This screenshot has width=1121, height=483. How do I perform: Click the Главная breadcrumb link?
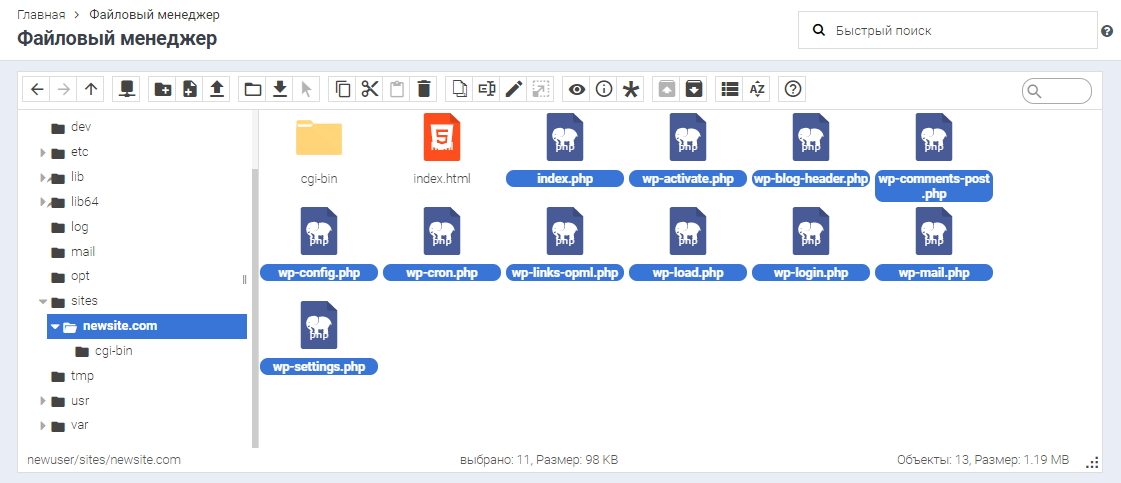pyautogui.click(x=41, y=15)
